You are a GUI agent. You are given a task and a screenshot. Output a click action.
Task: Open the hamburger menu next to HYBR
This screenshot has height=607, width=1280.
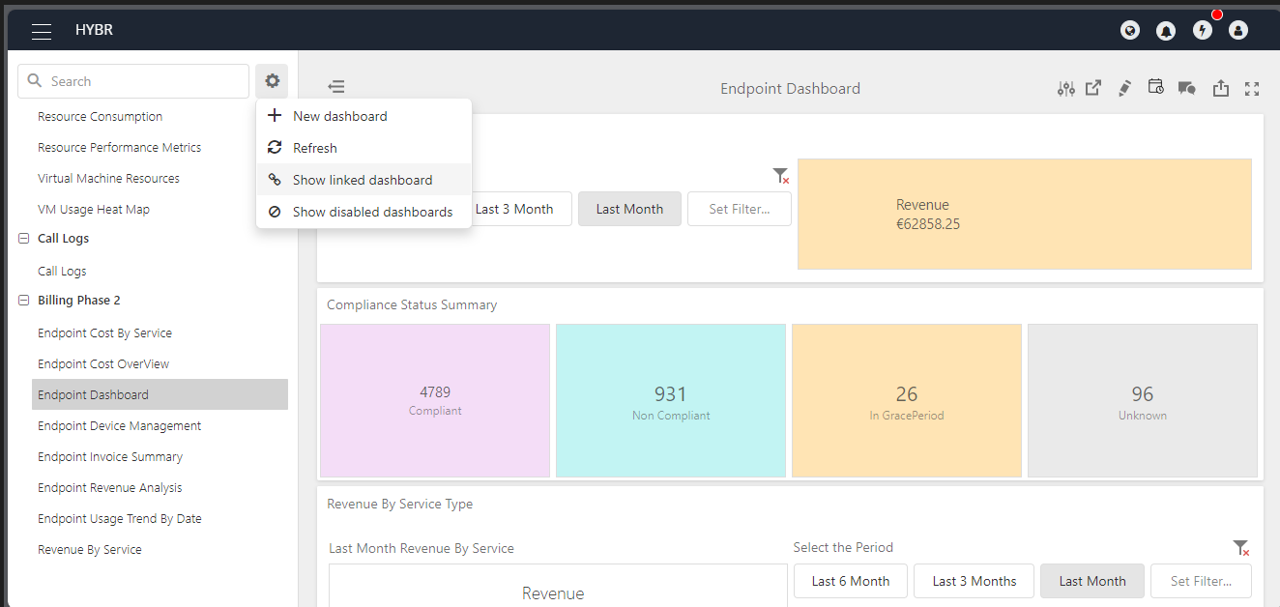pyautogui.click(x=41, y=31)
